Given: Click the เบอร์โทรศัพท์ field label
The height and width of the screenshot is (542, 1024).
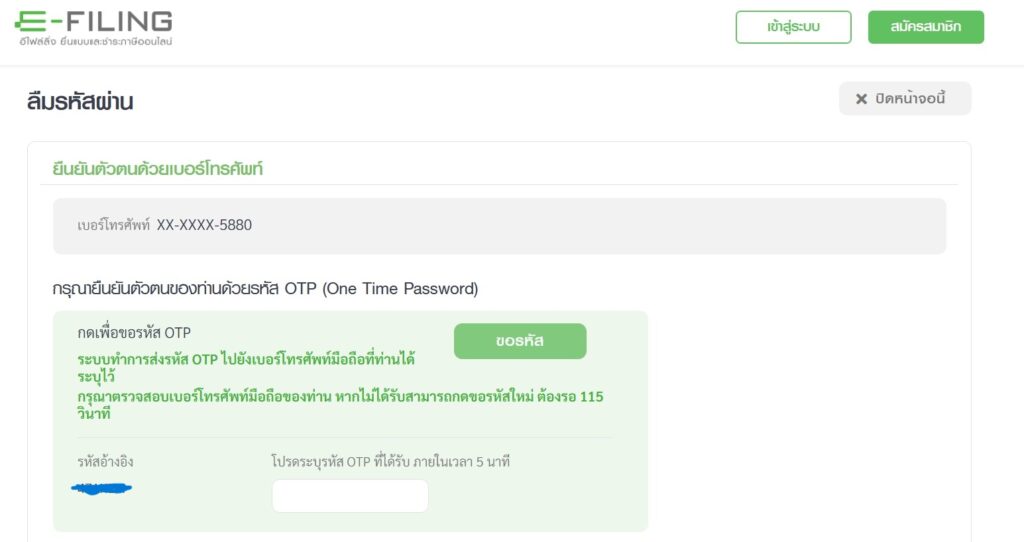Looking at the screenshot, I should 113,225.
